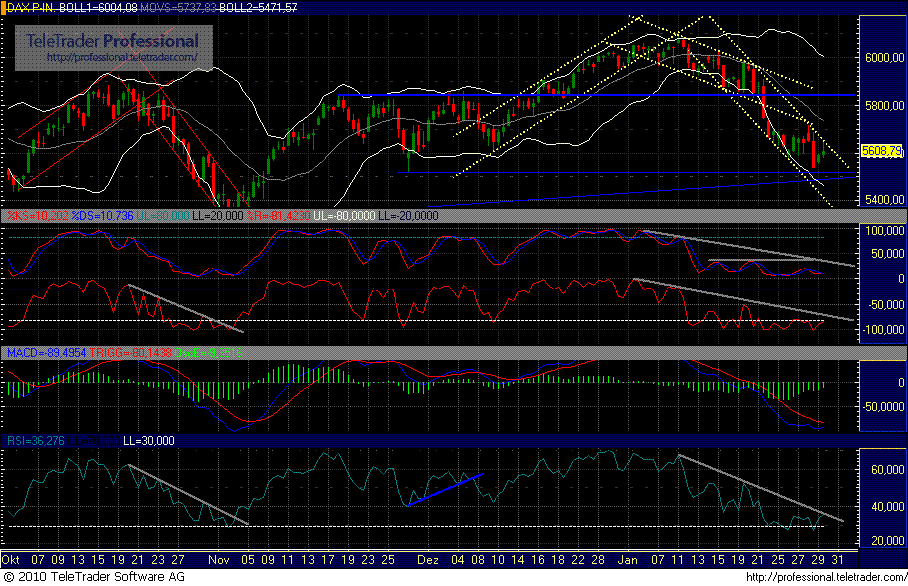
Task: Select the blue %DS=10,736 stochastic label
Action: 102,215
